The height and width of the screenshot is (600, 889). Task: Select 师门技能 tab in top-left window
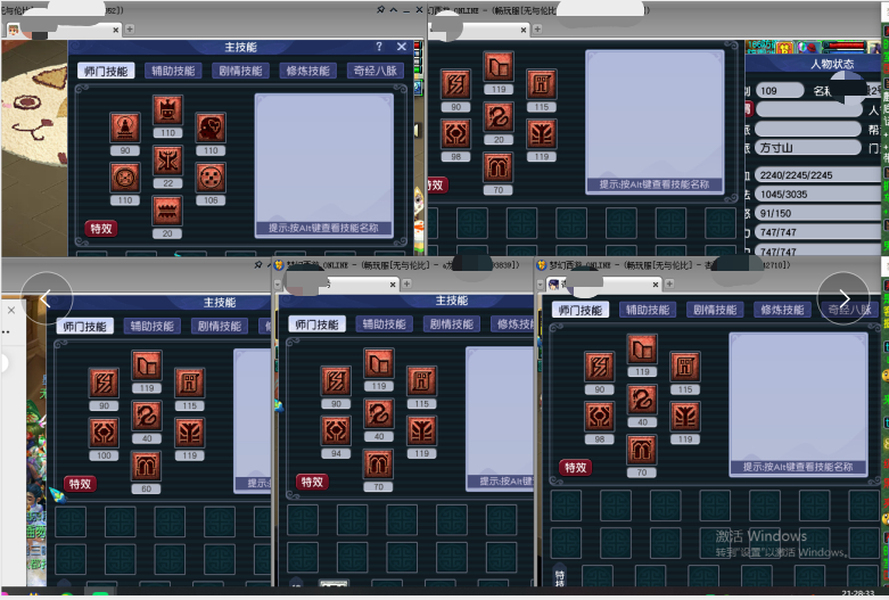tap(106, 71)
